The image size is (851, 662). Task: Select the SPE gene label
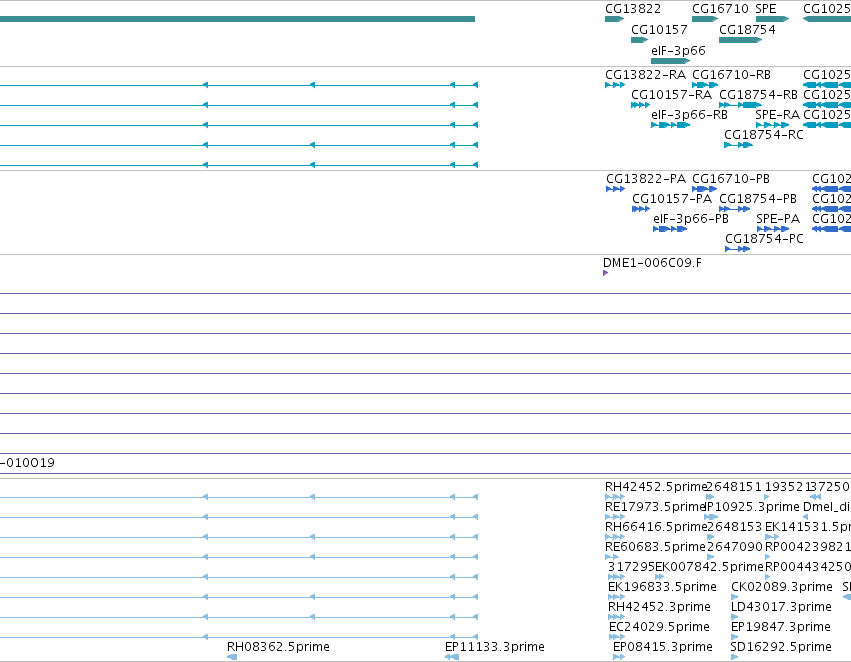click(x=766, y=9)
